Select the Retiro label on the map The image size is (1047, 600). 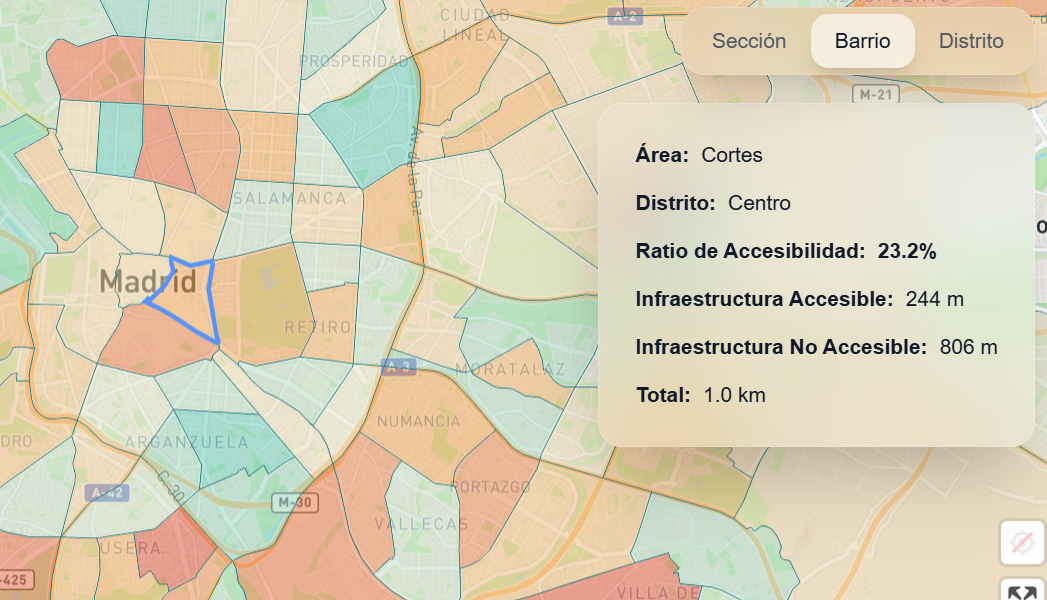coord(317,327)
